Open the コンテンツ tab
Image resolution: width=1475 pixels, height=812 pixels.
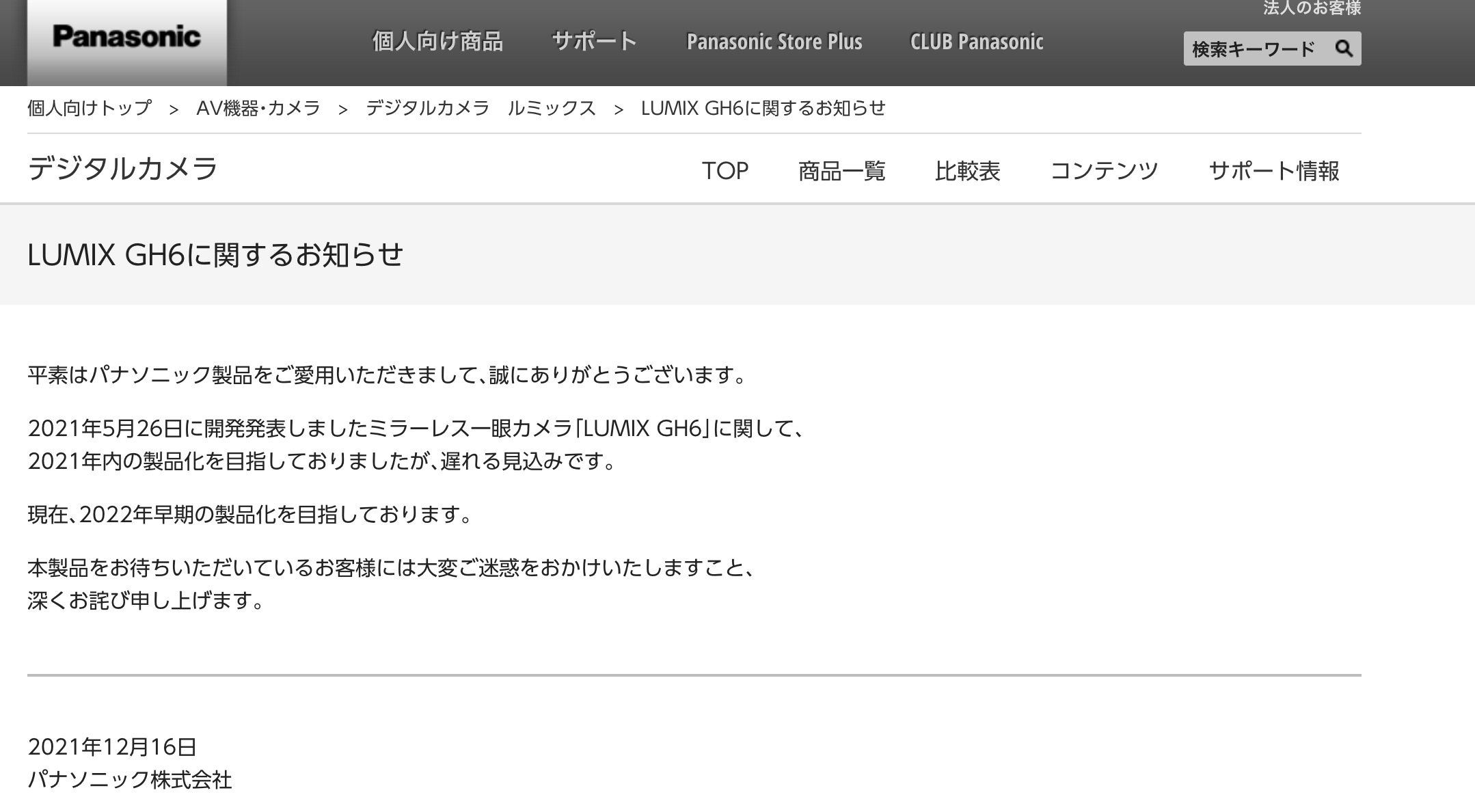coord(1105,170)
